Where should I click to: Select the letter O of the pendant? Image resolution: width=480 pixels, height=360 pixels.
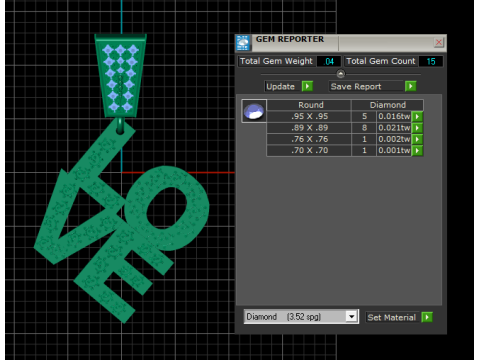167,208
